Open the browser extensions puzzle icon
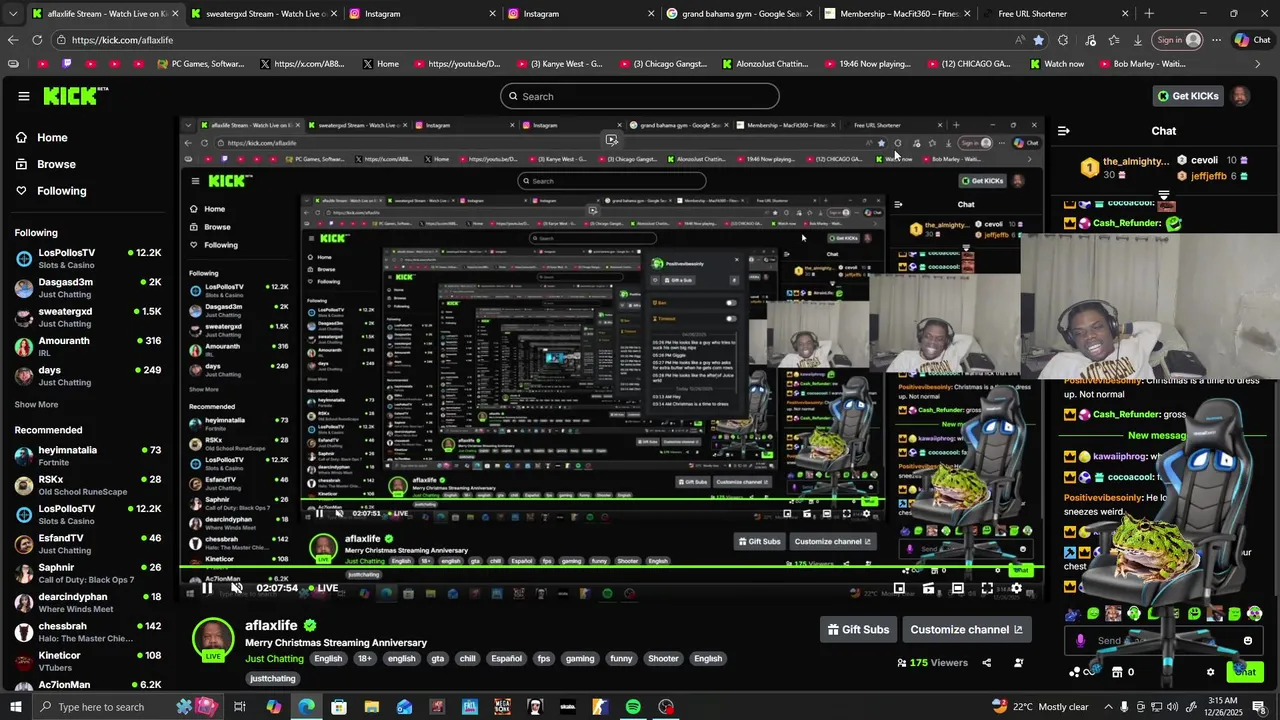Image resolution: width=1280 pixels, height=720 pixels. pos(1063,40)
